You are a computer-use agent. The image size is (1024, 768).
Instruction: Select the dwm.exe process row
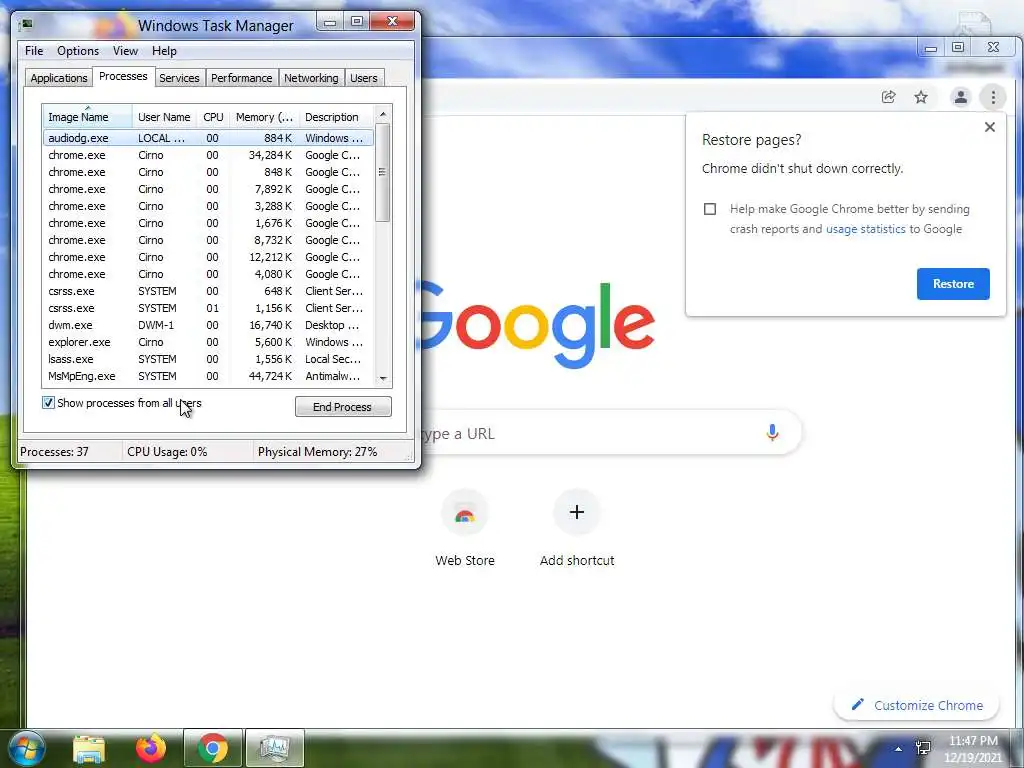[209, 325]
